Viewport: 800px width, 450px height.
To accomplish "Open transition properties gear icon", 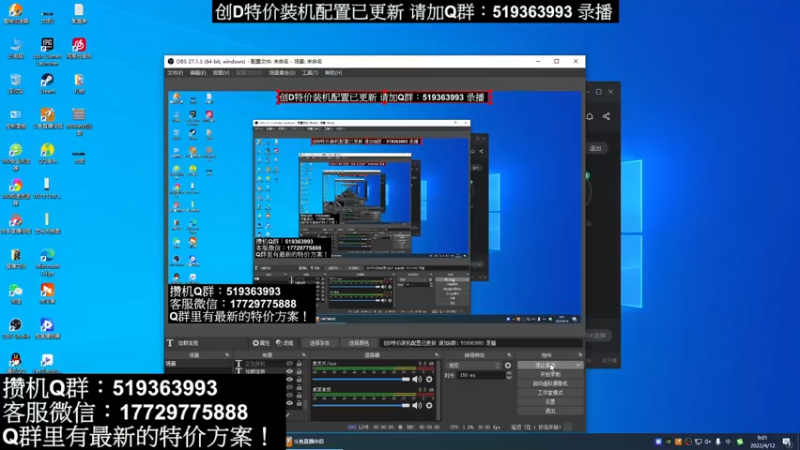I will [508, 366].
